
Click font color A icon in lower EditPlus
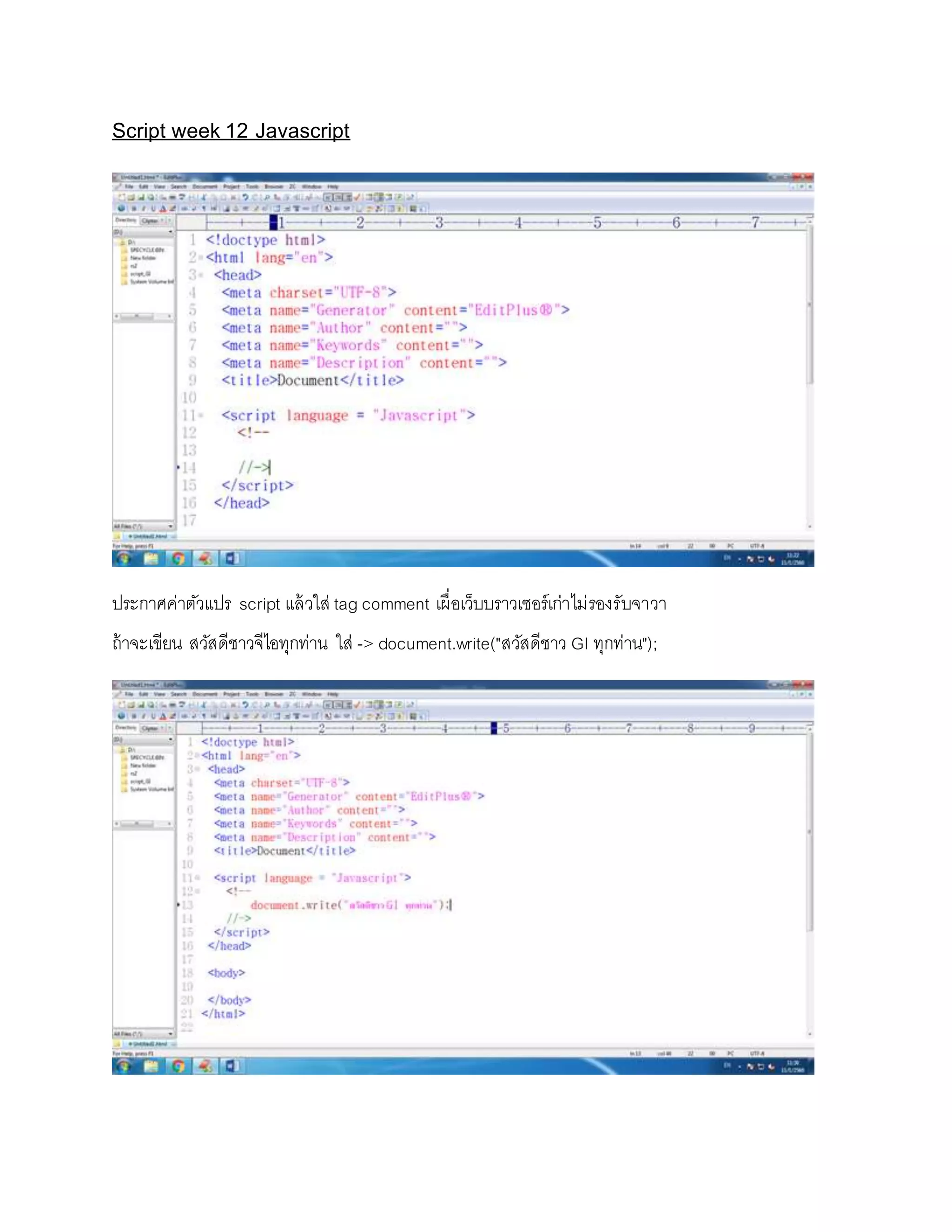point(162,716)
